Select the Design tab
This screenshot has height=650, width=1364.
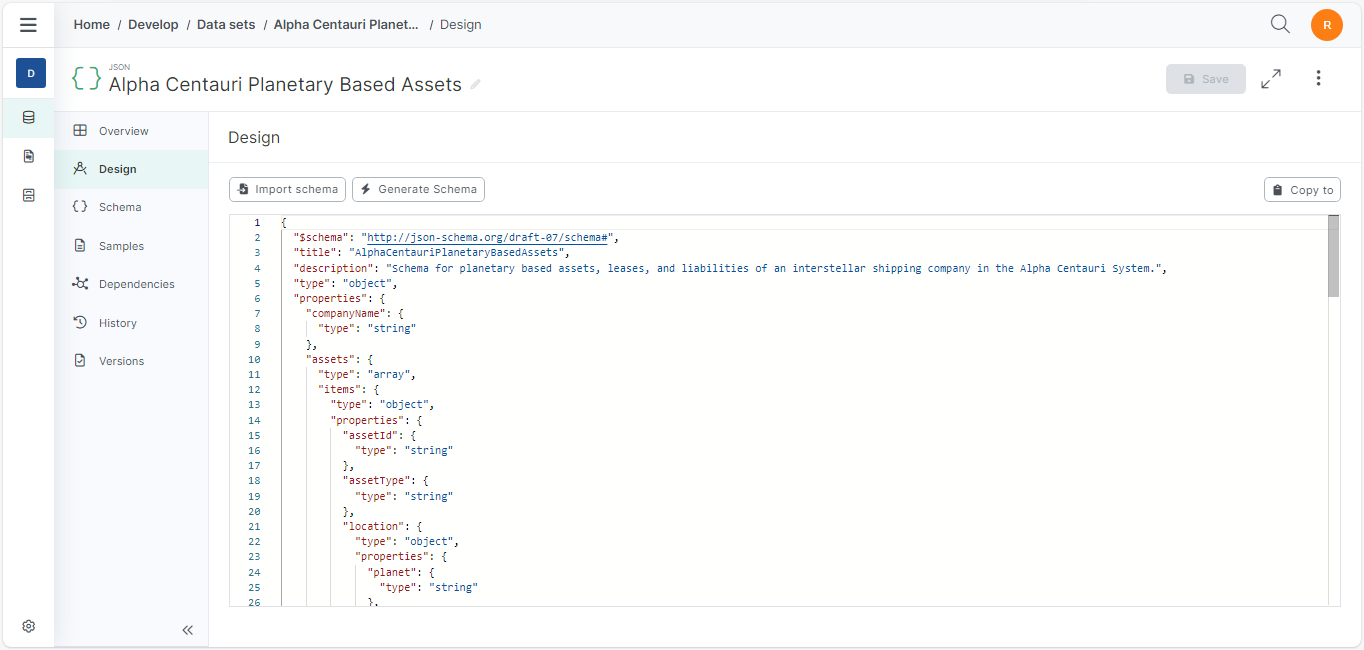[131, 169]
